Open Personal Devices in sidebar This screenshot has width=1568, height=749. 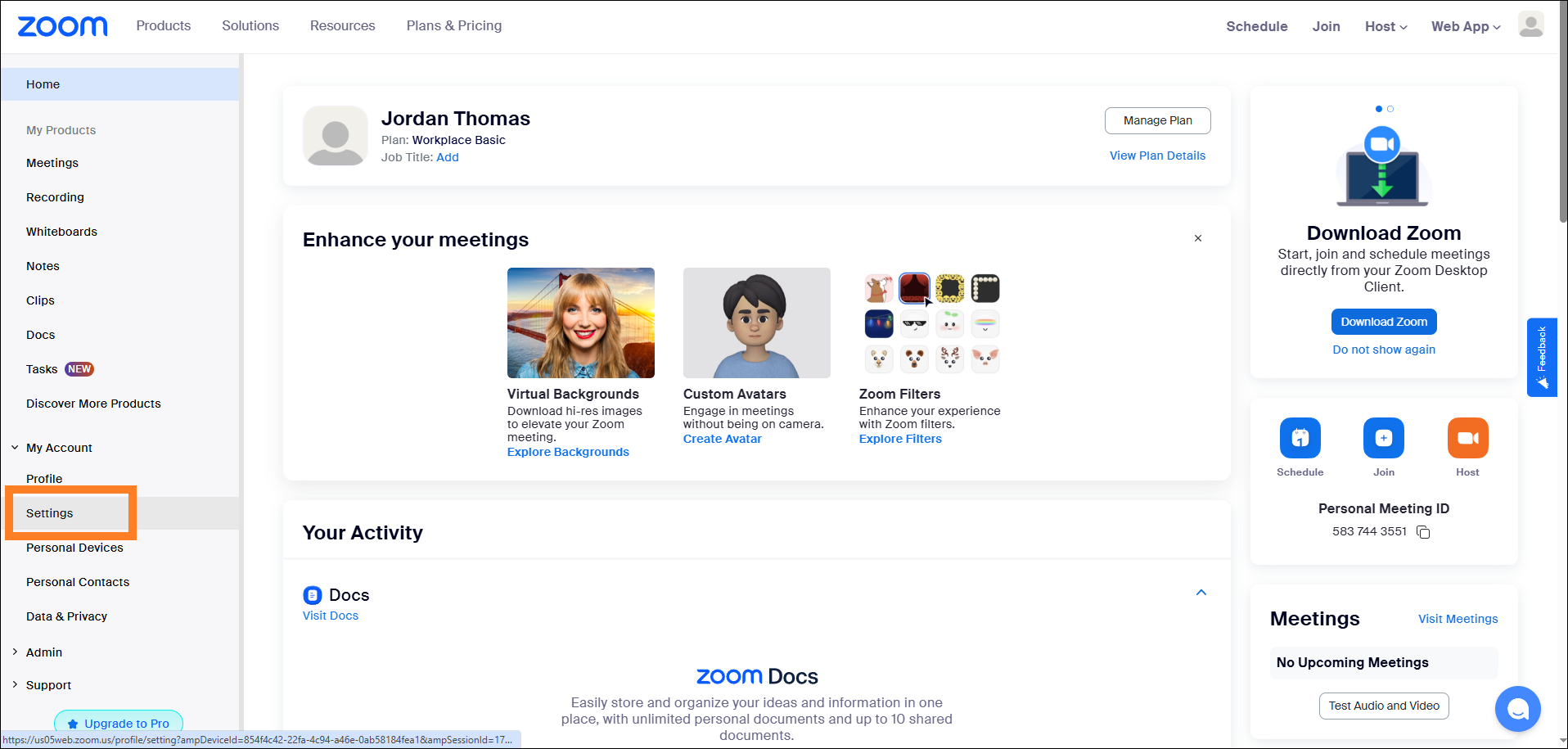(x=74, y=548)
